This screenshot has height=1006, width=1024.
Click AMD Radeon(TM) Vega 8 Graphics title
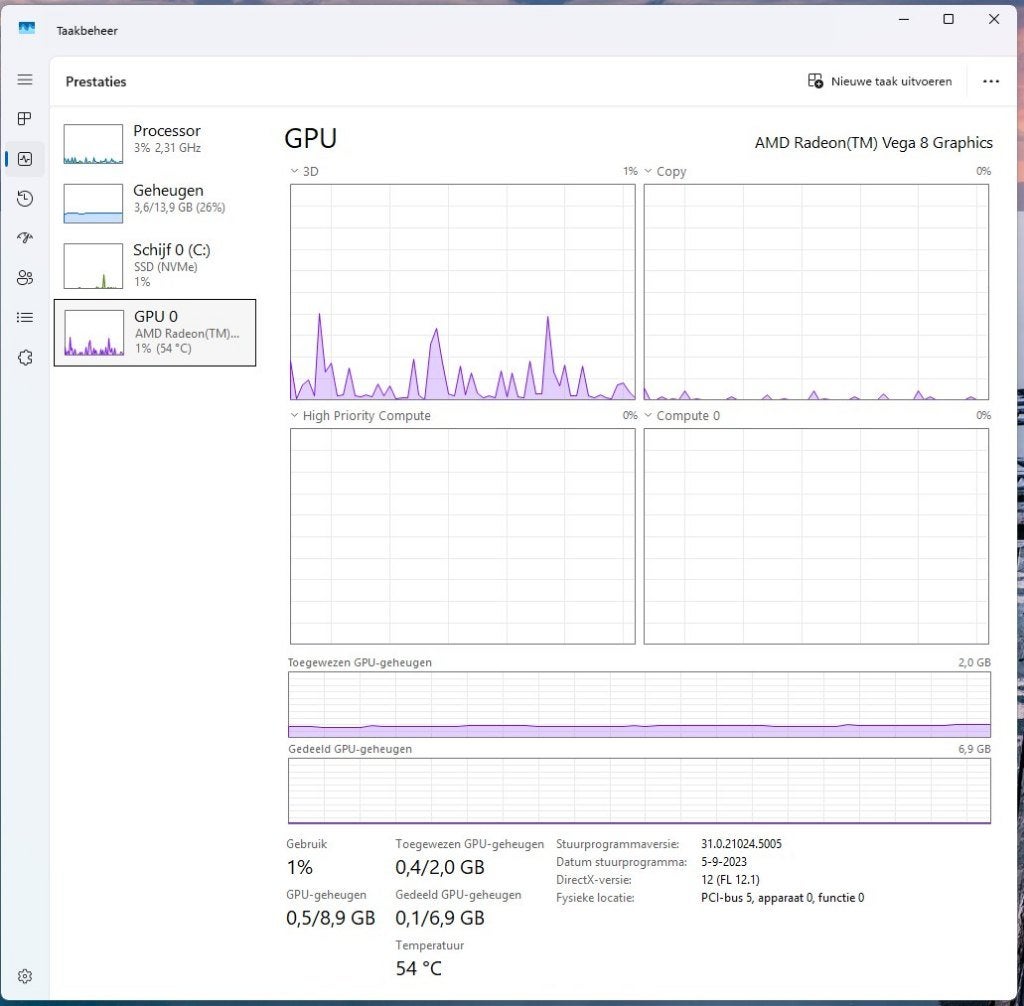[x=874, y=142]
